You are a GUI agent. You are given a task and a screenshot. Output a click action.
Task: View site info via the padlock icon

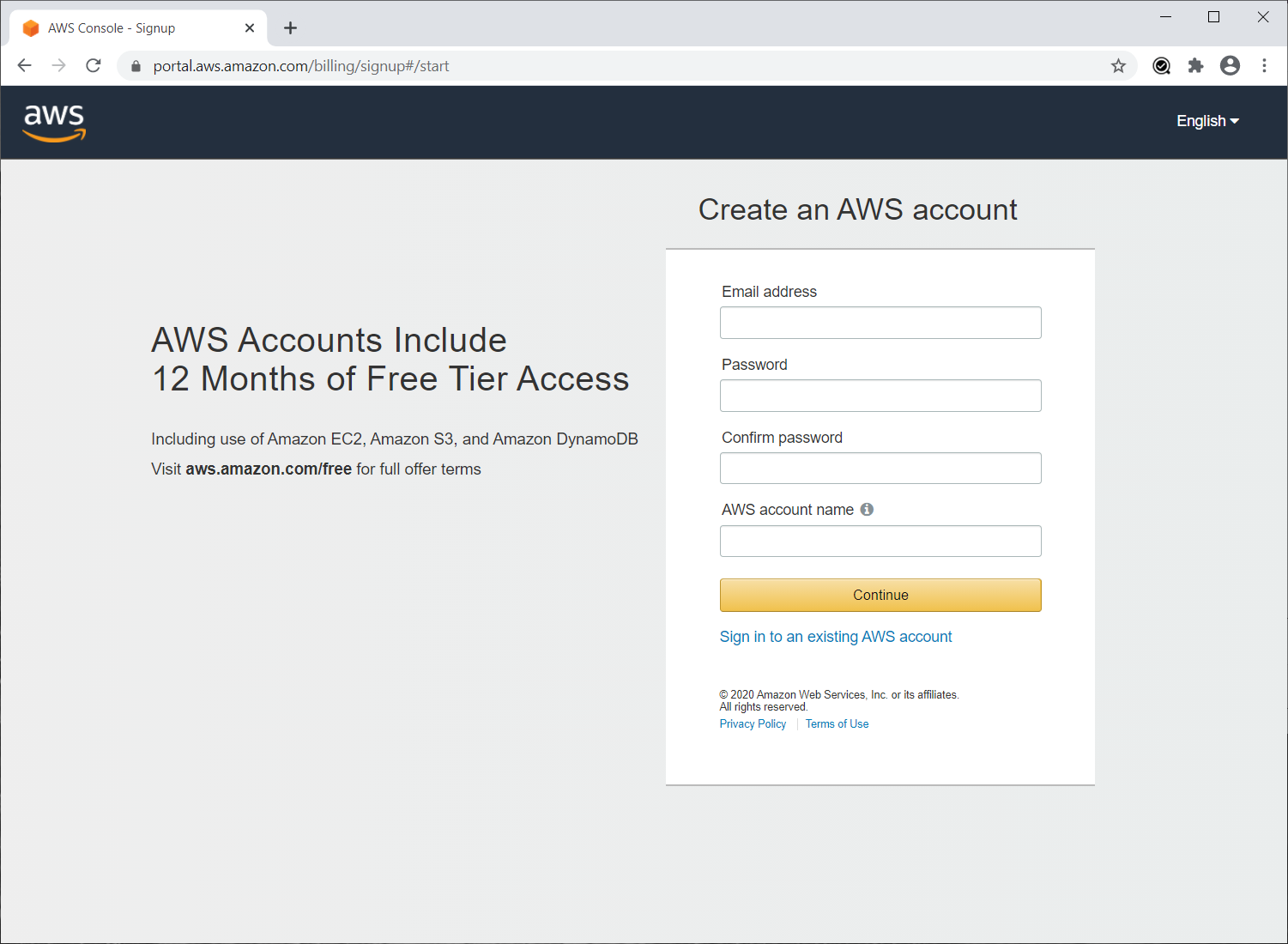pos(136,66)
